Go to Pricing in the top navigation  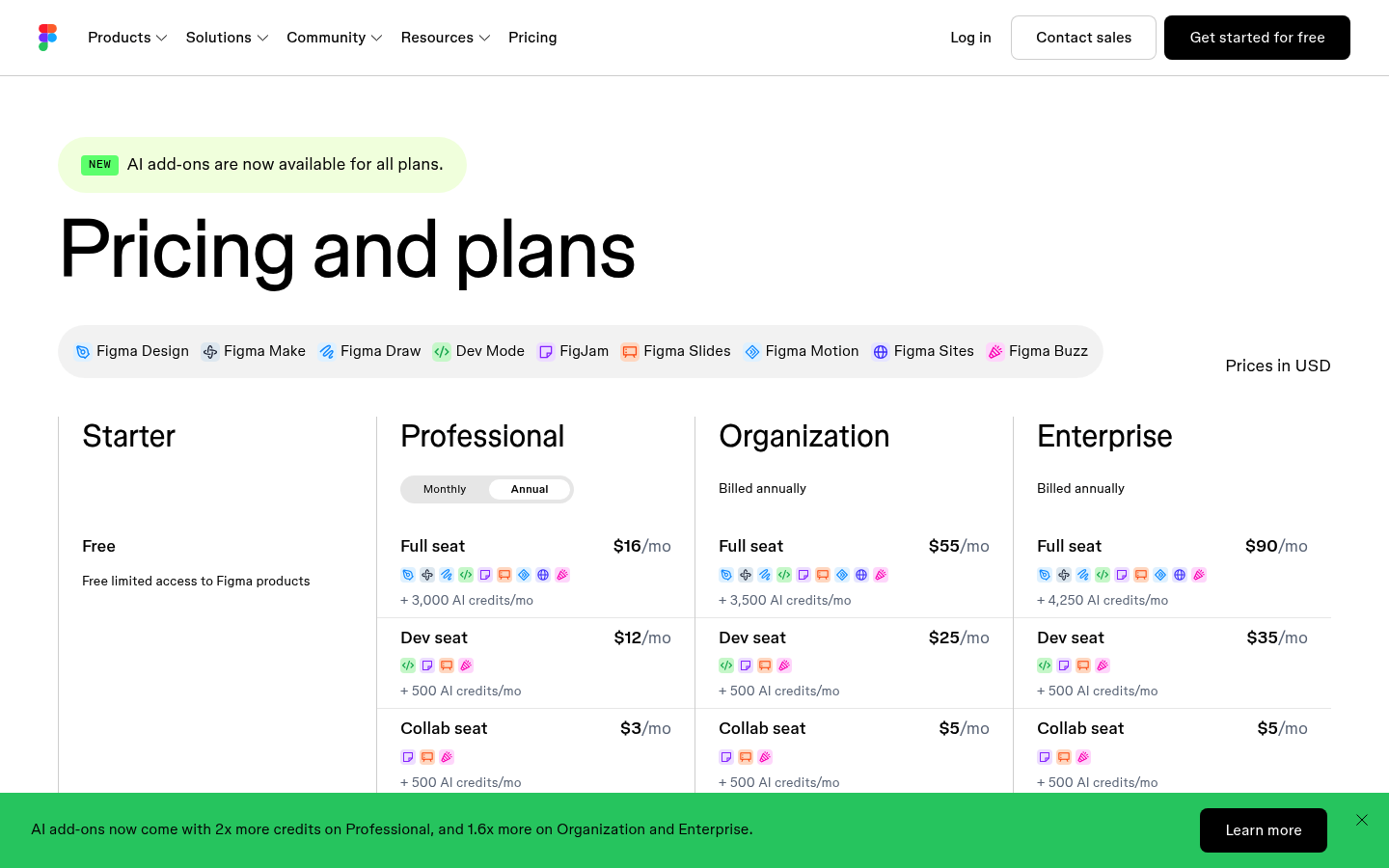(532, 38)
